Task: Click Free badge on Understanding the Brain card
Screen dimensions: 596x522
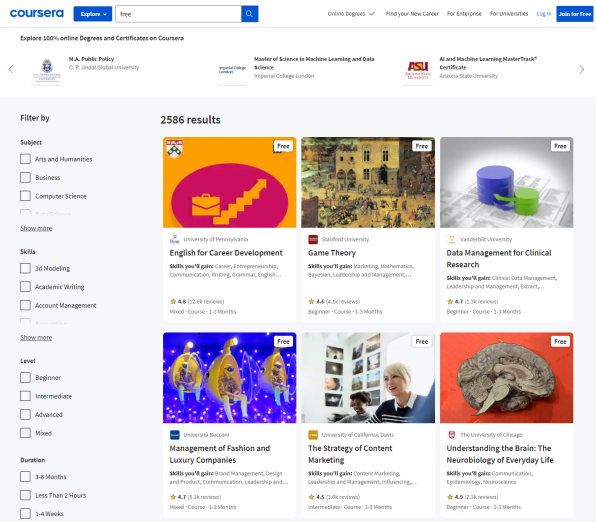Action: coord(560,341)
